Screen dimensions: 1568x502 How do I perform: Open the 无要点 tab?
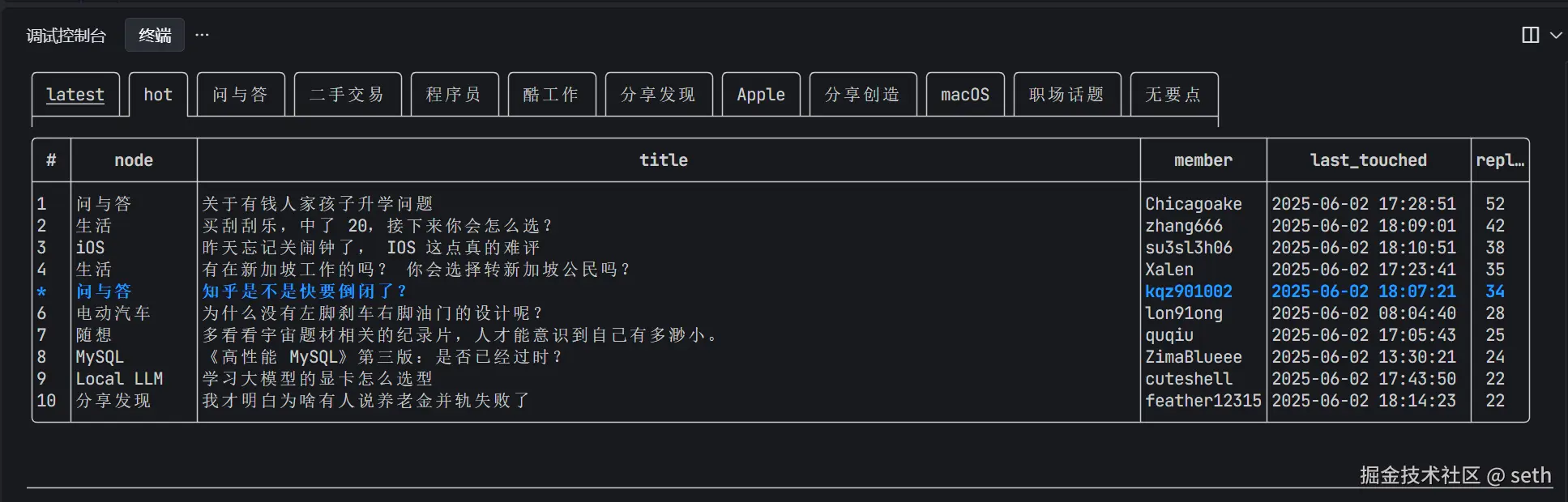(1173, 95)
